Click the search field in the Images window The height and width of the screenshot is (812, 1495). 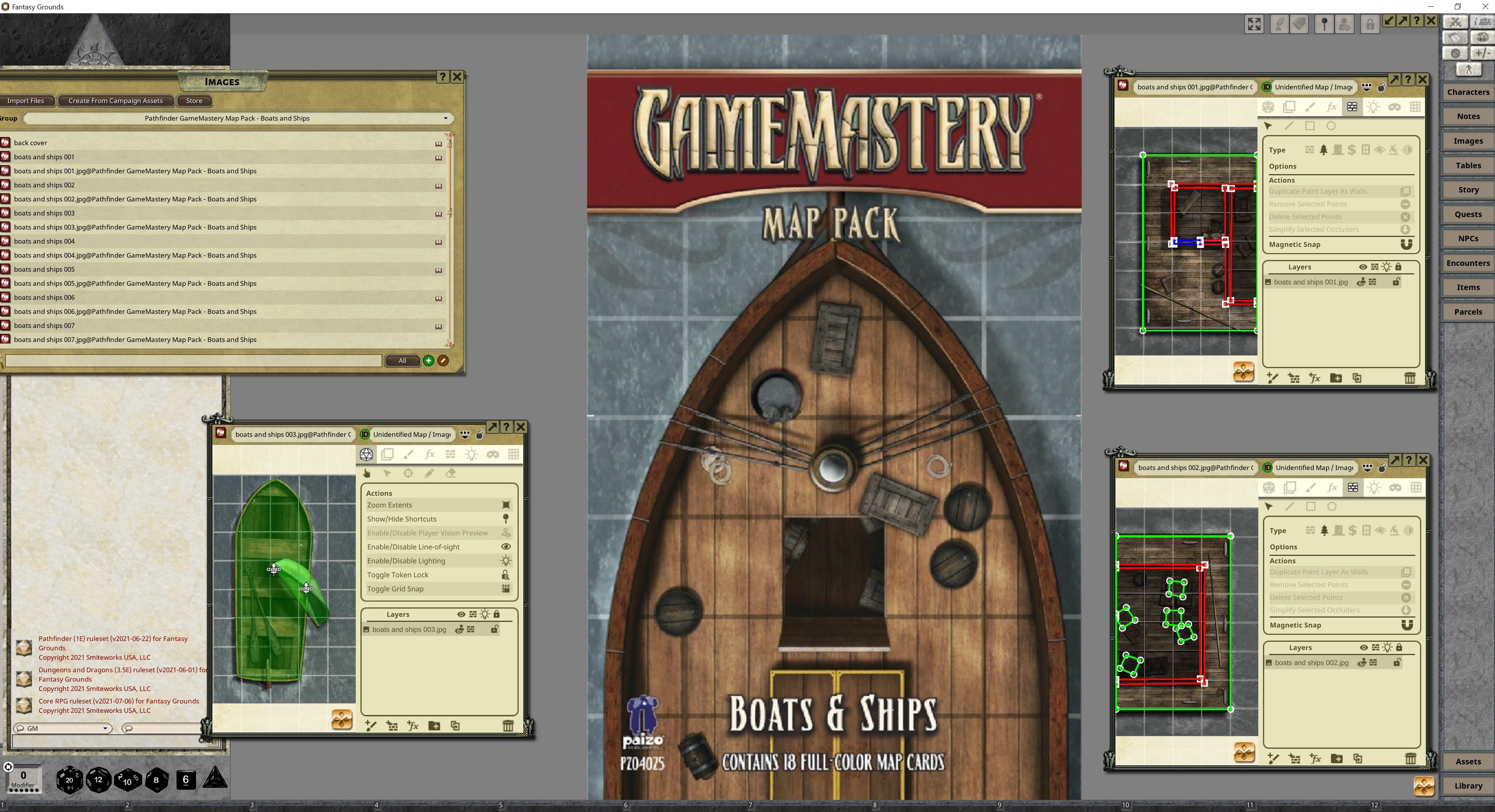coord(191,360)
